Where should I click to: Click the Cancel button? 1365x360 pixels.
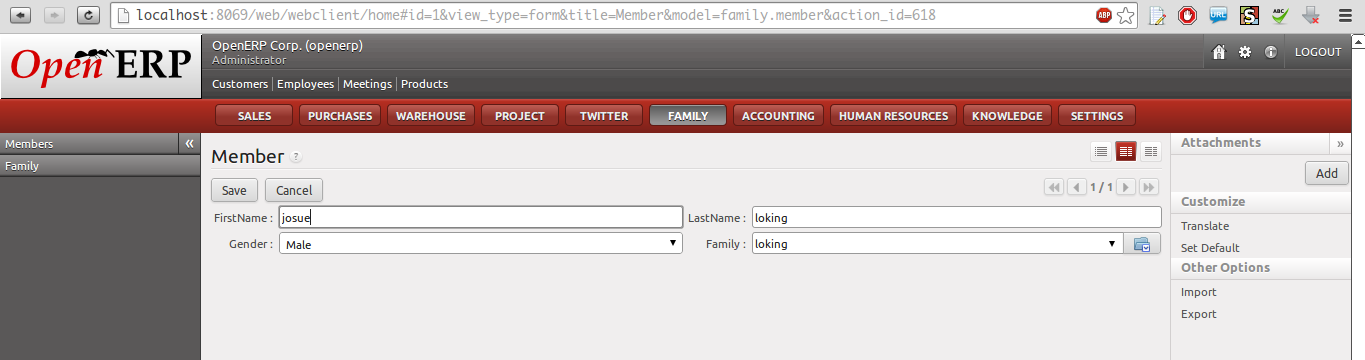(x=294, y=190)
